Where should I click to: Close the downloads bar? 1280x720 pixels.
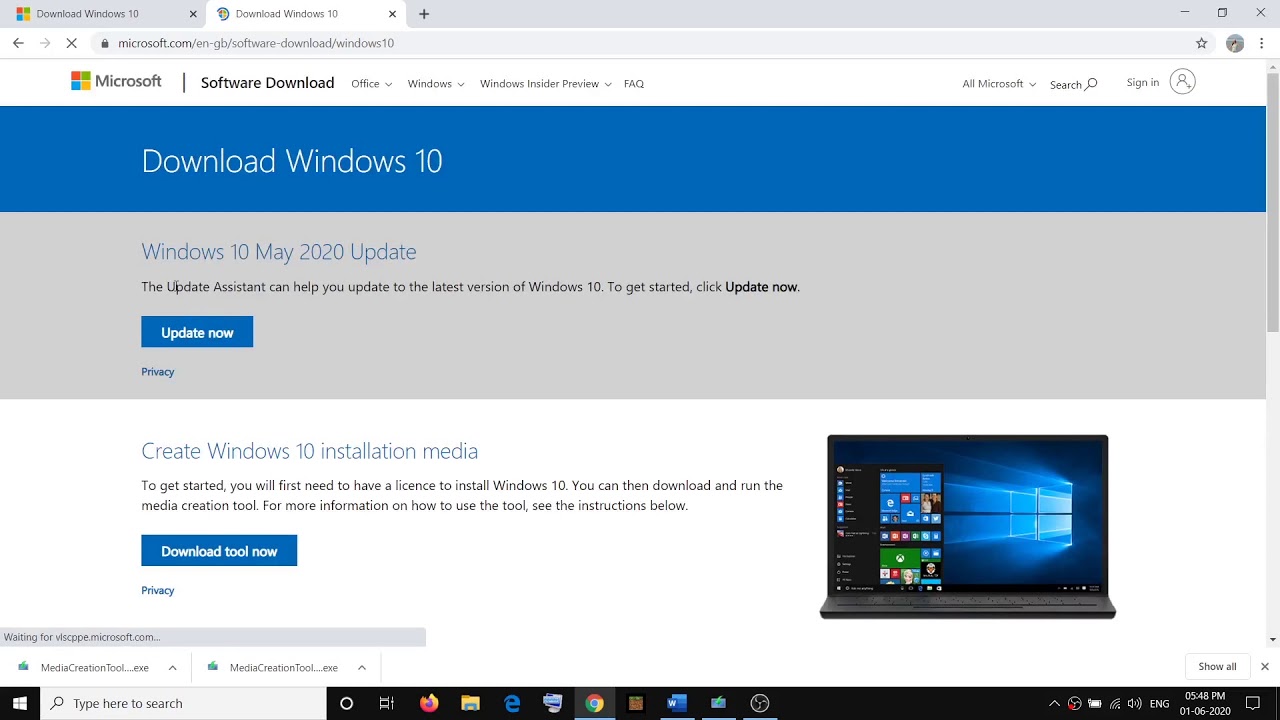1264,666
